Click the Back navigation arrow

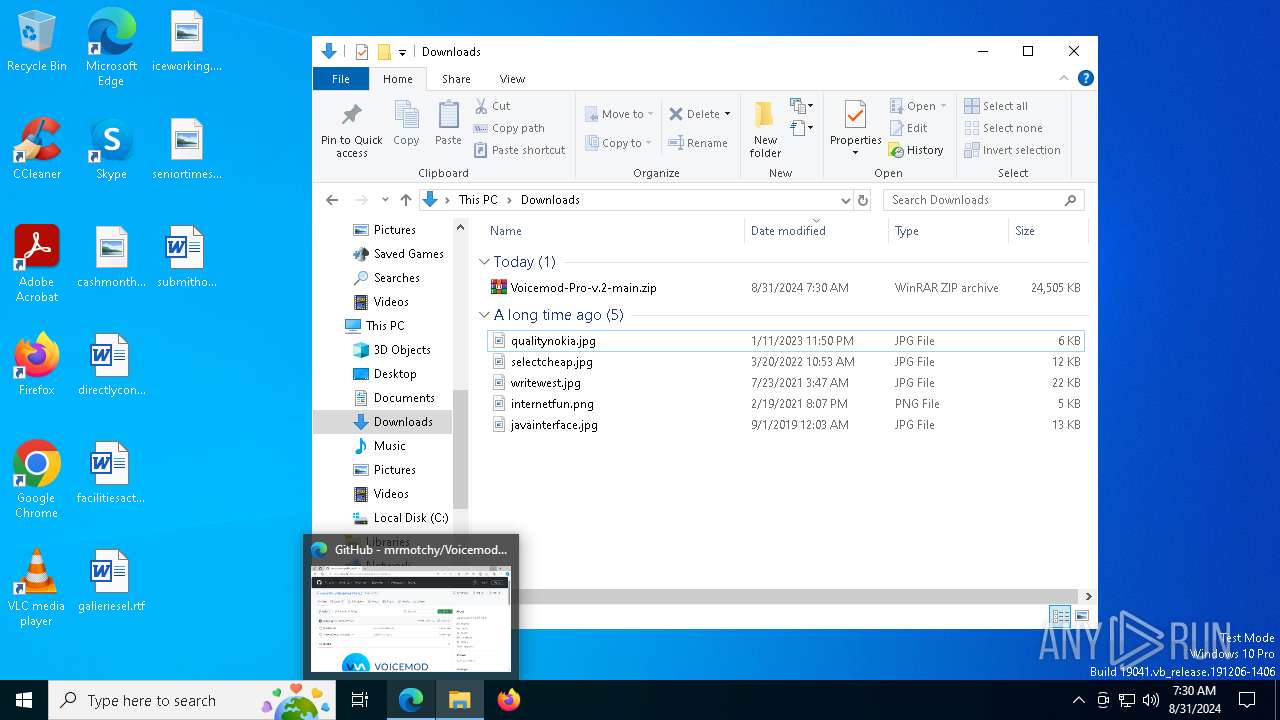[x=332, y=200]
